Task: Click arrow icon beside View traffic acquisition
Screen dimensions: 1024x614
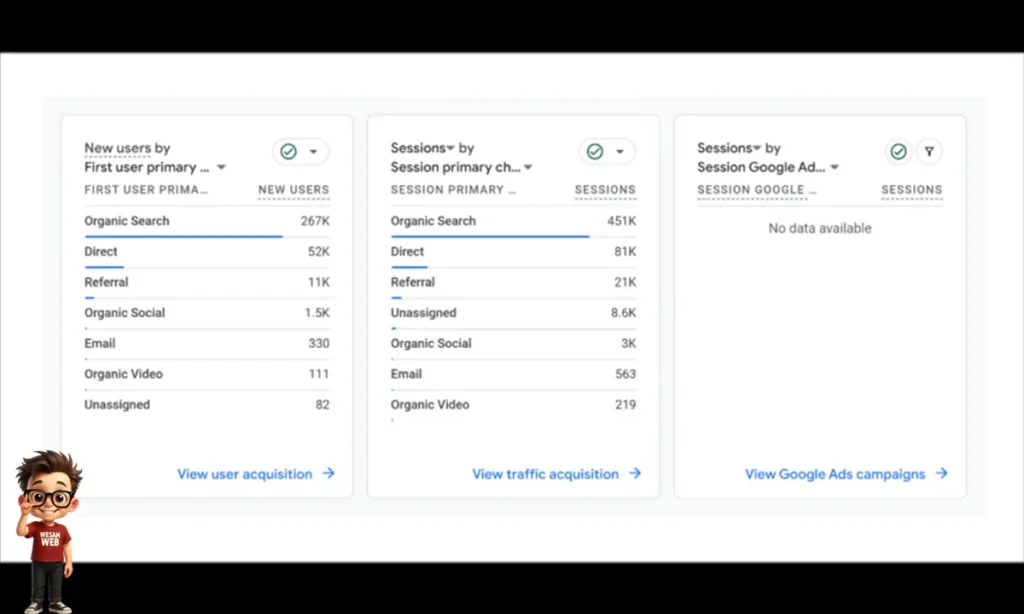Action: tap(635, 474)
